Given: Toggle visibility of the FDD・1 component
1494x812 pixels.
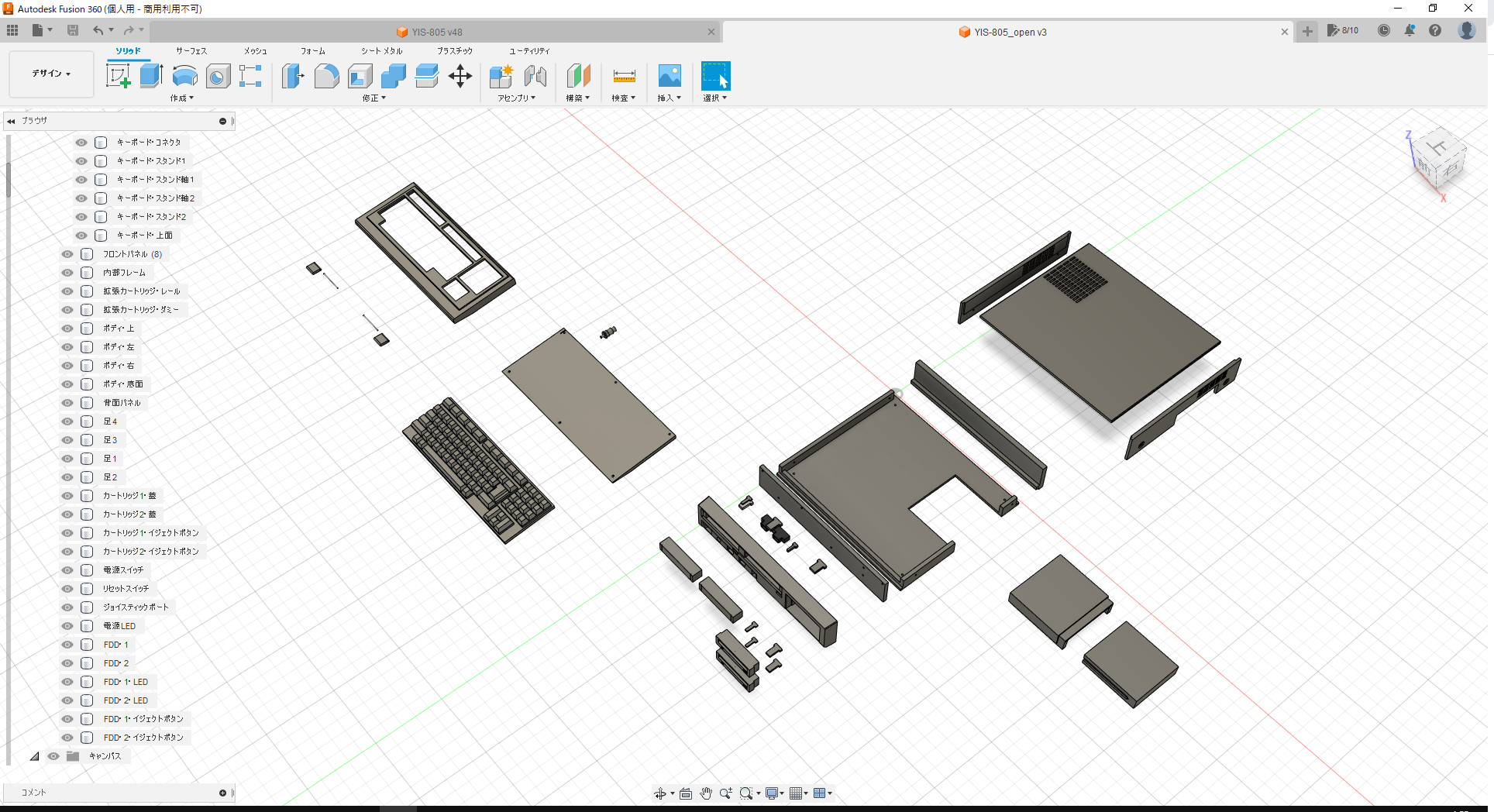Looking at the screenshot, I should click(x=66, y=644).
